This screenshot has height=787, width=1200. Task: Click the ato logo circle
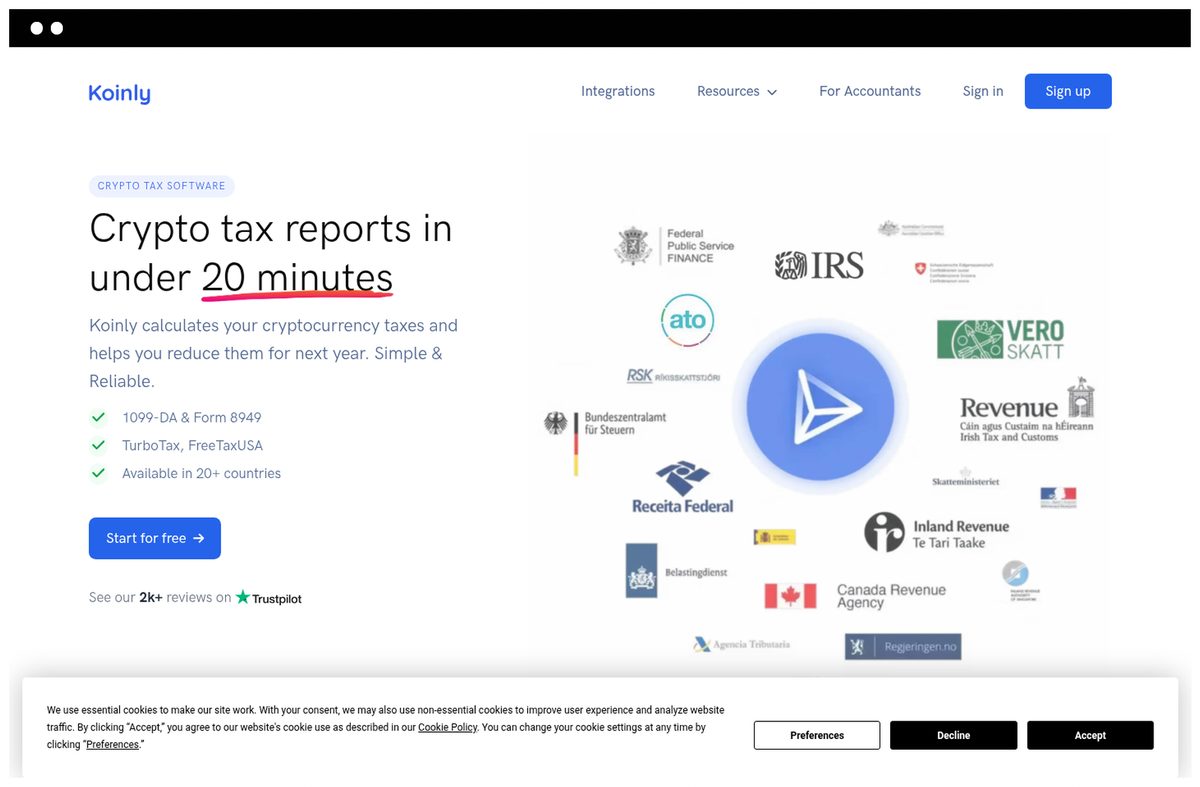tap(687, 321)
